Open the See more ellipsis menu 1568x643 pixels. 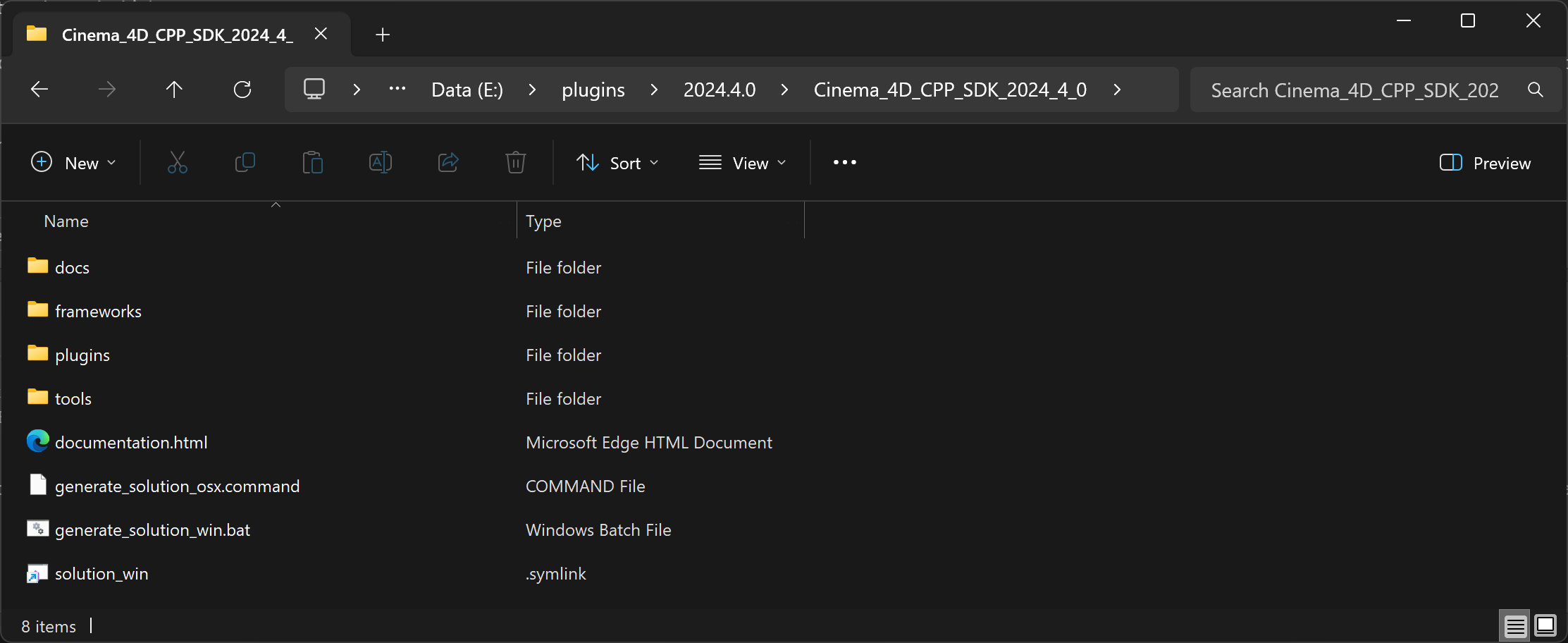[x=844, y=163]
